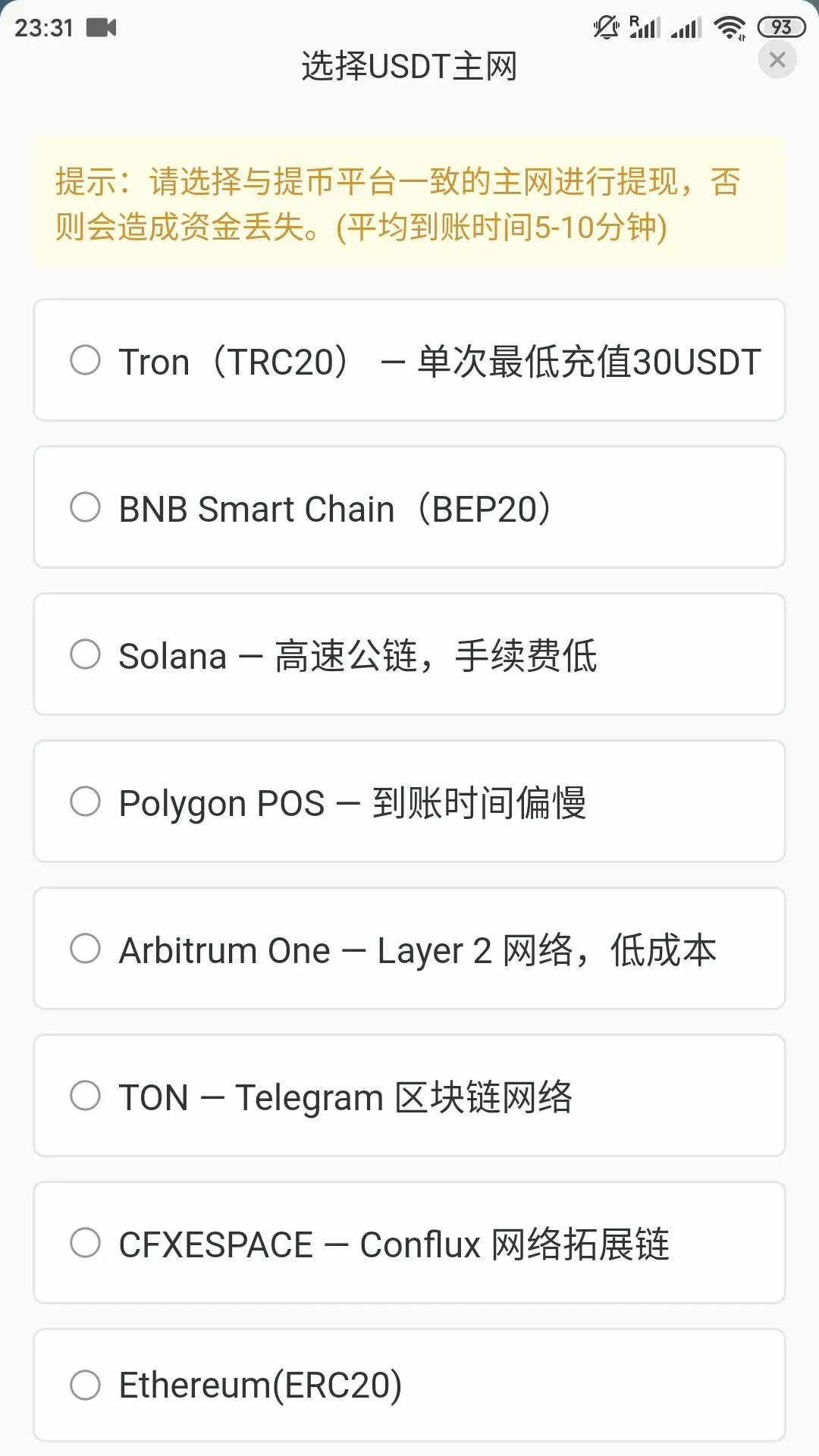Tap the battery level indicator
819x1456 pixels.
point(781,28)
